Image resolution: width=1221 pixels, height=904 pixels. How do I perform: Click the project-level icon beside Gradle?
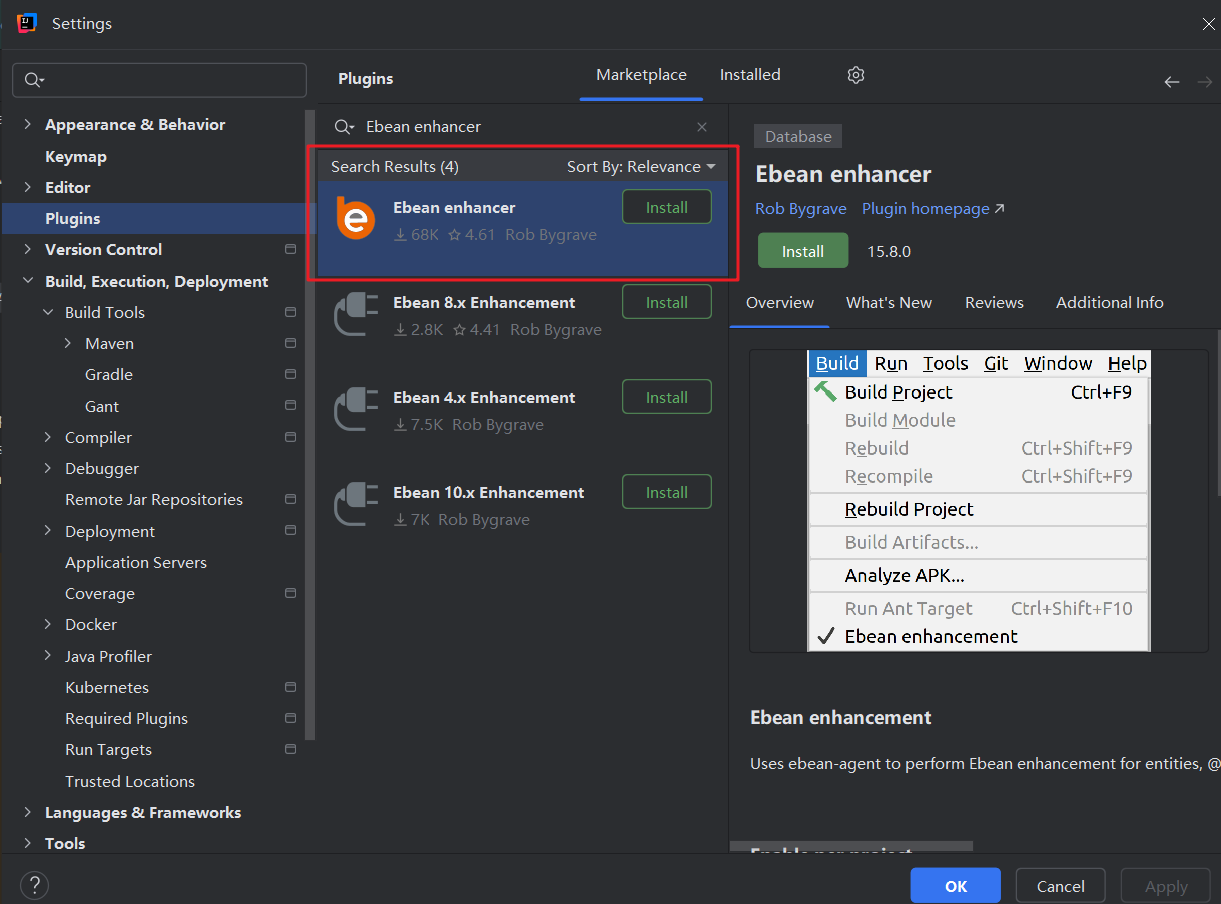tap(290, 374)
